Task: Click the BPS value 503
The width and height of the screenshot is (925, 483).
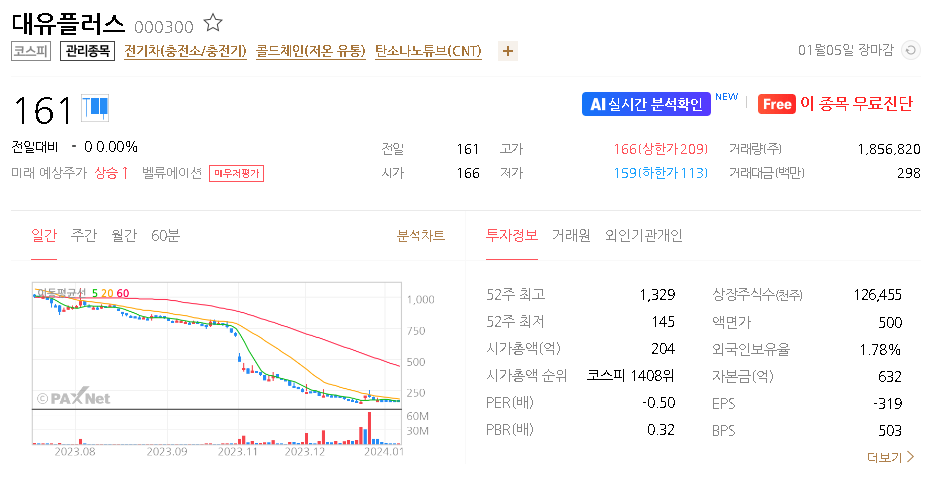Action: pos(890,431)
